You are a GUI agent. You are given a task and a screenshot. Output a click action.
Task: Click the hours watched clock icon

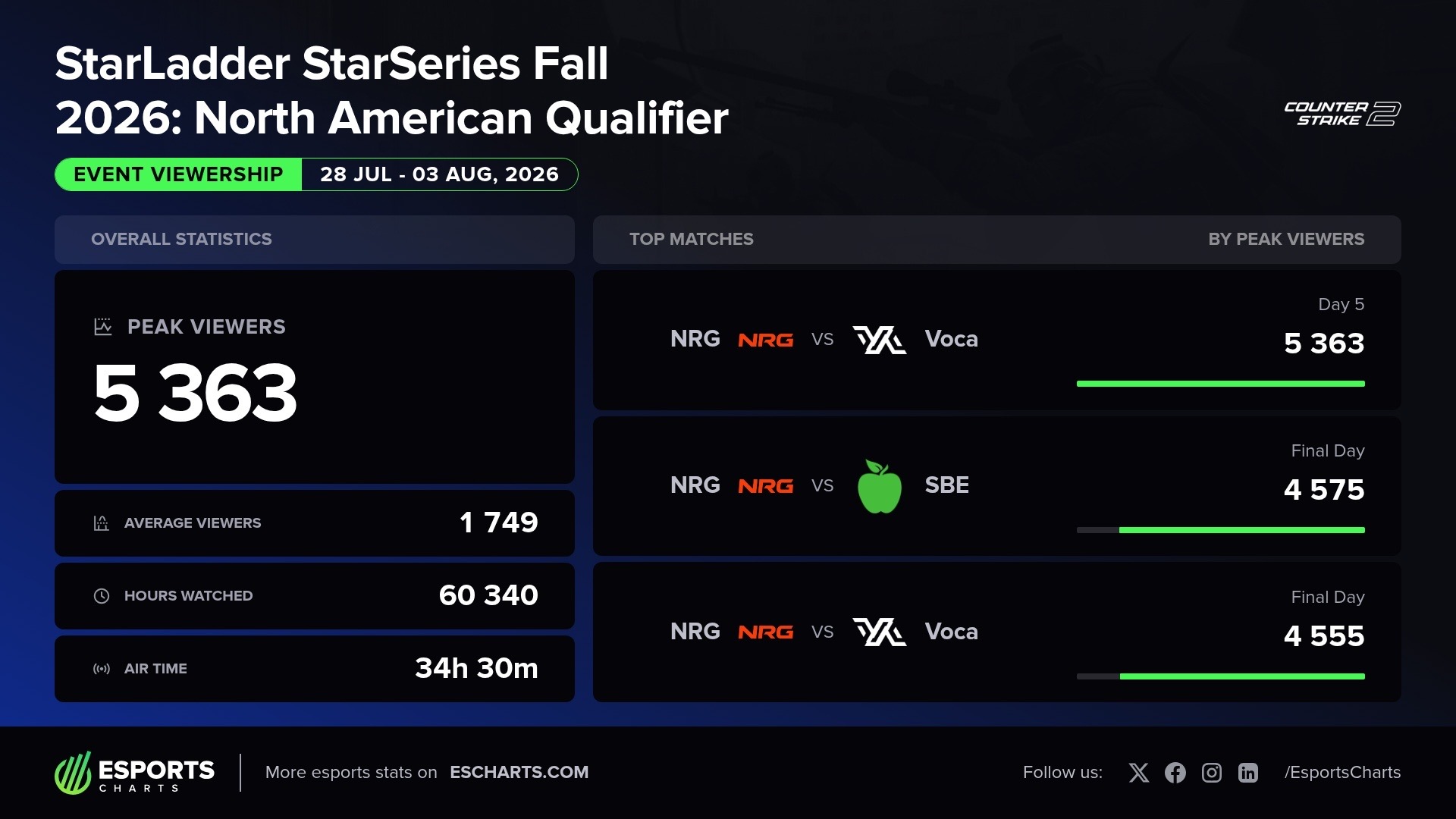click(102, 596)
